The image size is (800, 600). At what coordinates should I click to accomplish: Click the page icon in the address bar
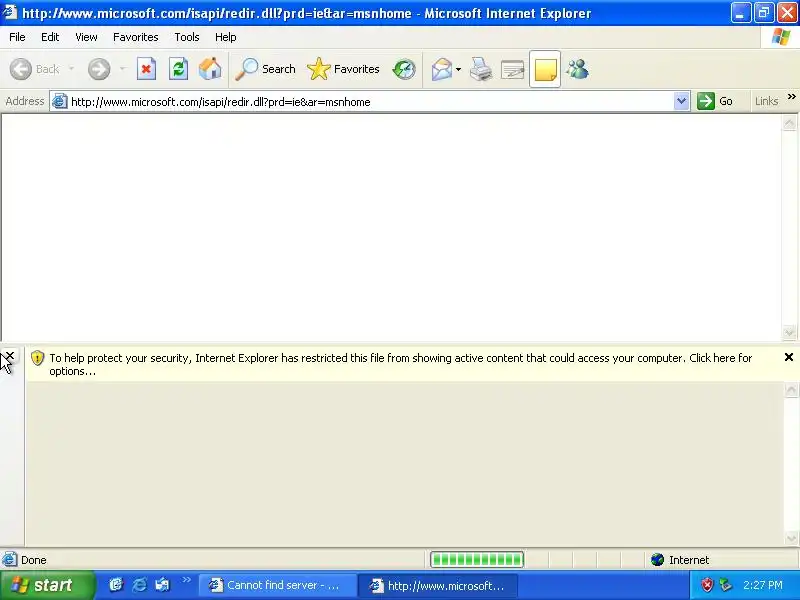tap(60, 101)
